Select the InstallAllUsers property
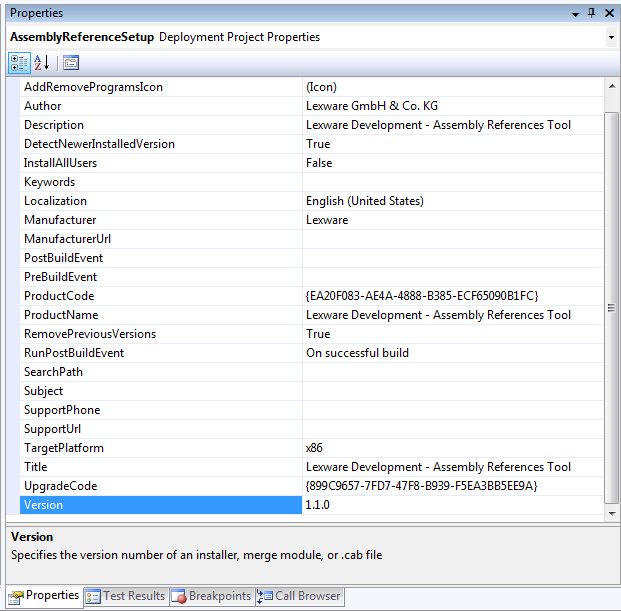 point(161,163)
